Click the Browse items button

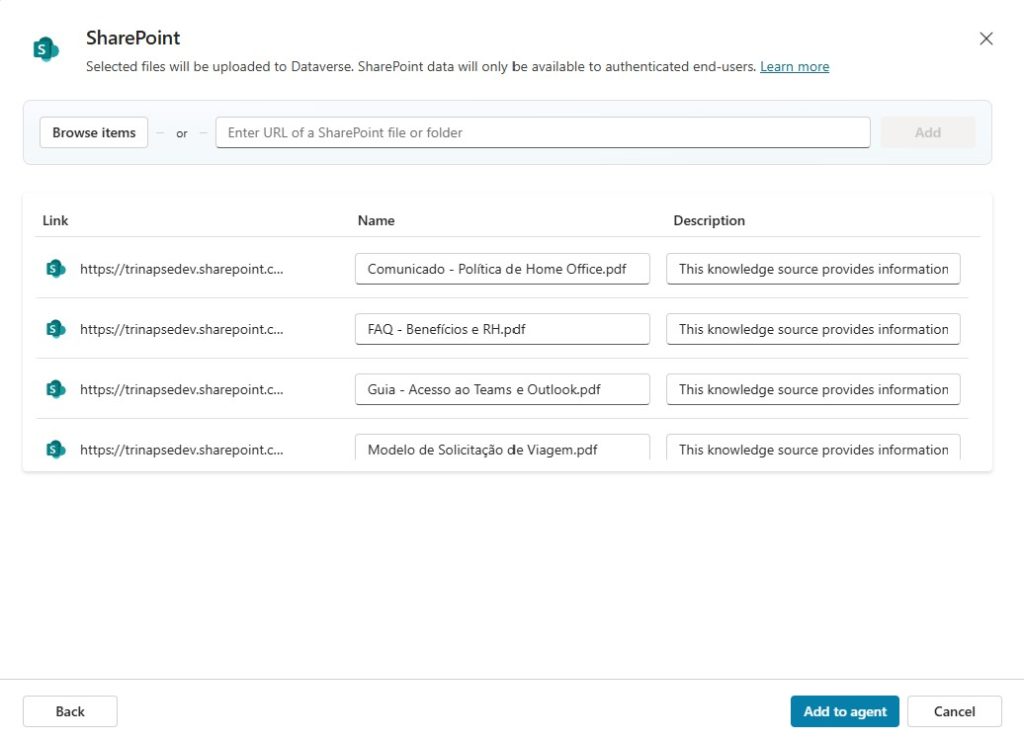pyautogui.click(x=93, y=132)
